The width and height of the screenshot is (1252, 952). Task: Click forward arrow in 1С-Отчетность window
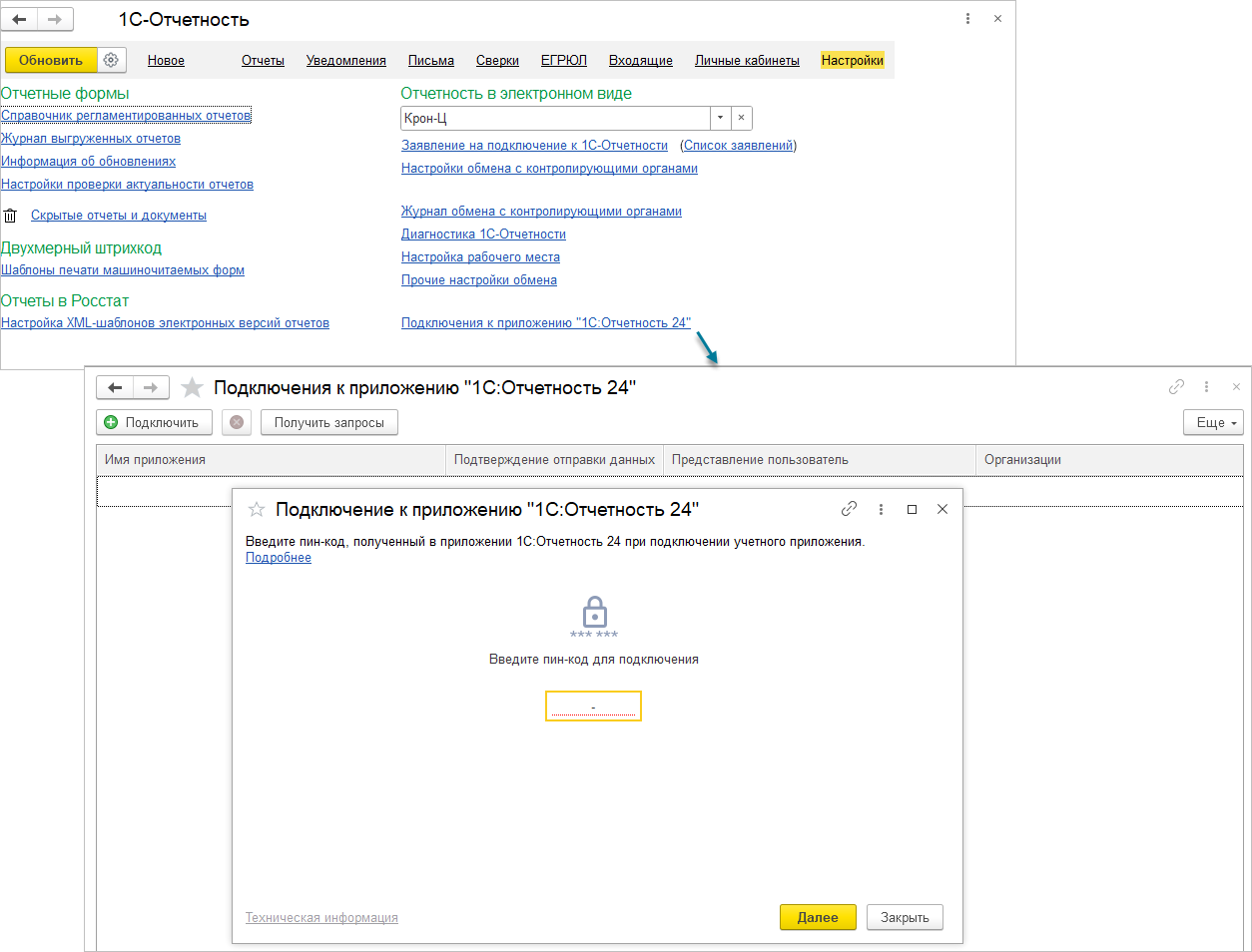tap(54, 19)
